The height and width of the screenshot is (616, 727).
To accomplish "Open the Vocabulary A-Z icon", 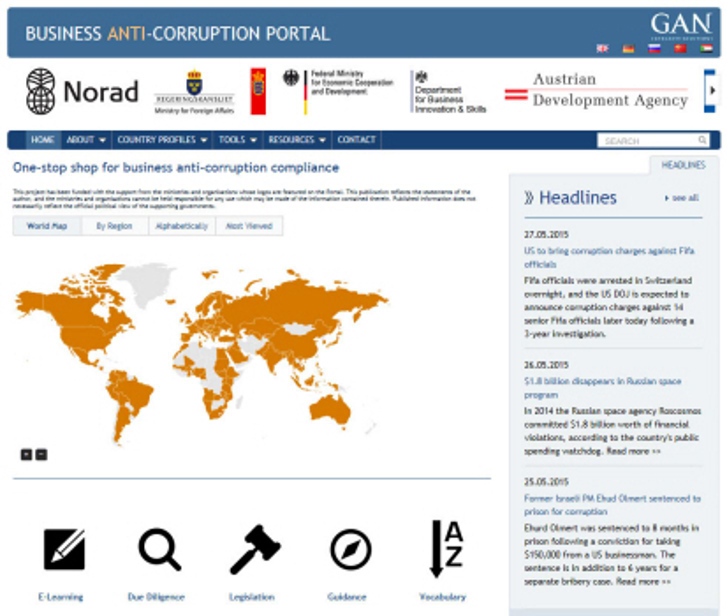I will coord(442,550).
